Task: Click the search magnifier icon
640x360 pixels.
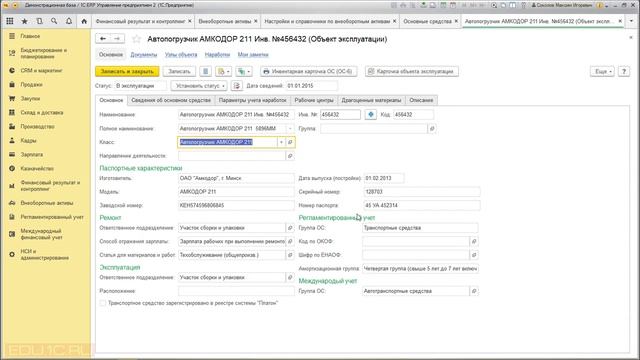Action: click(x=54, y=21)
